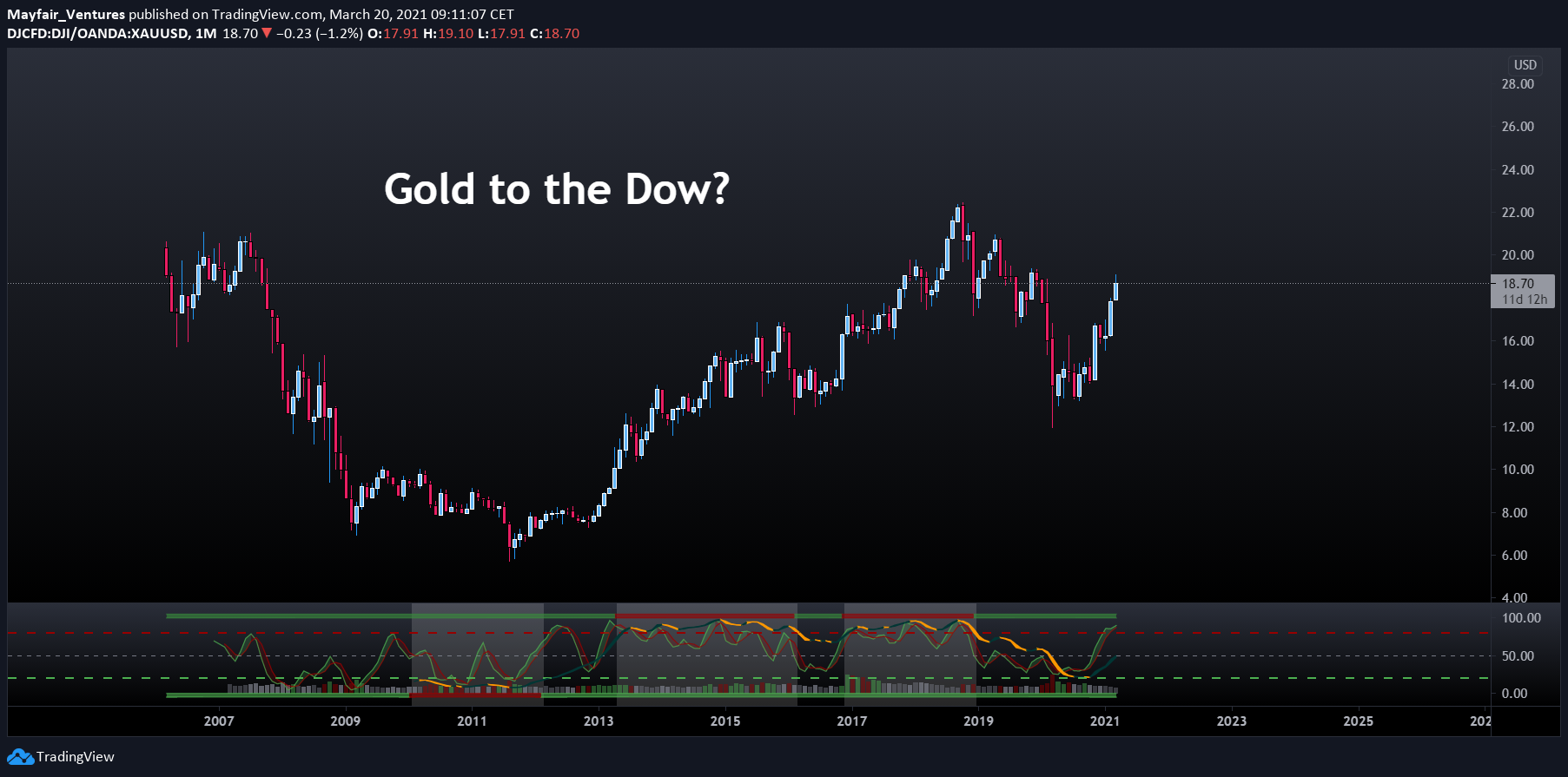Click the 2011 time axis label
This screenshot has height=777, width=1568.
pyautogui.click(x=472, y=721)
